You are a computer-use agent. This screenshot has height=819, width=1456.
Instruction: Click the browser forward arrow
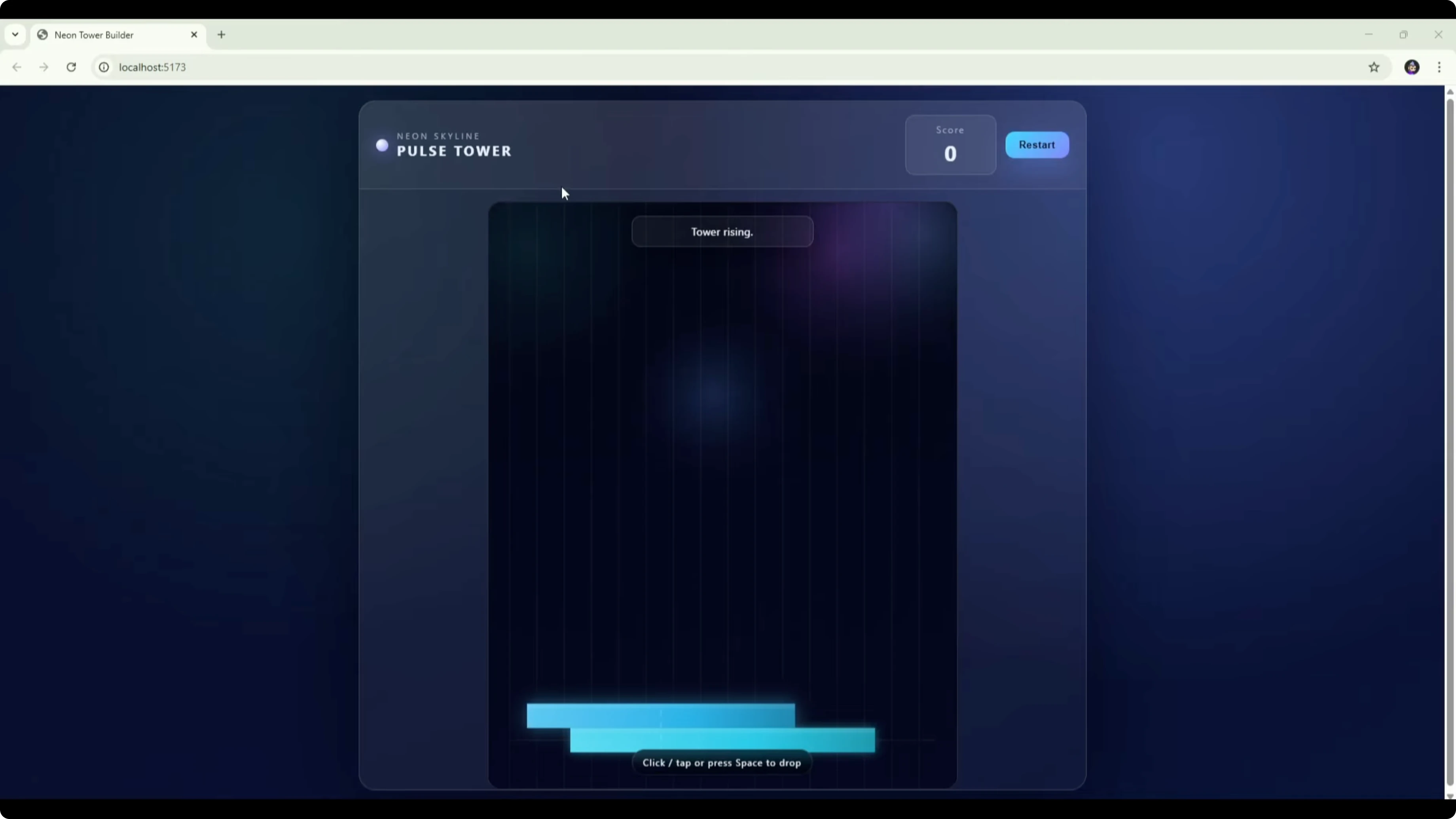pyautogui.click(x=44, y=67)
